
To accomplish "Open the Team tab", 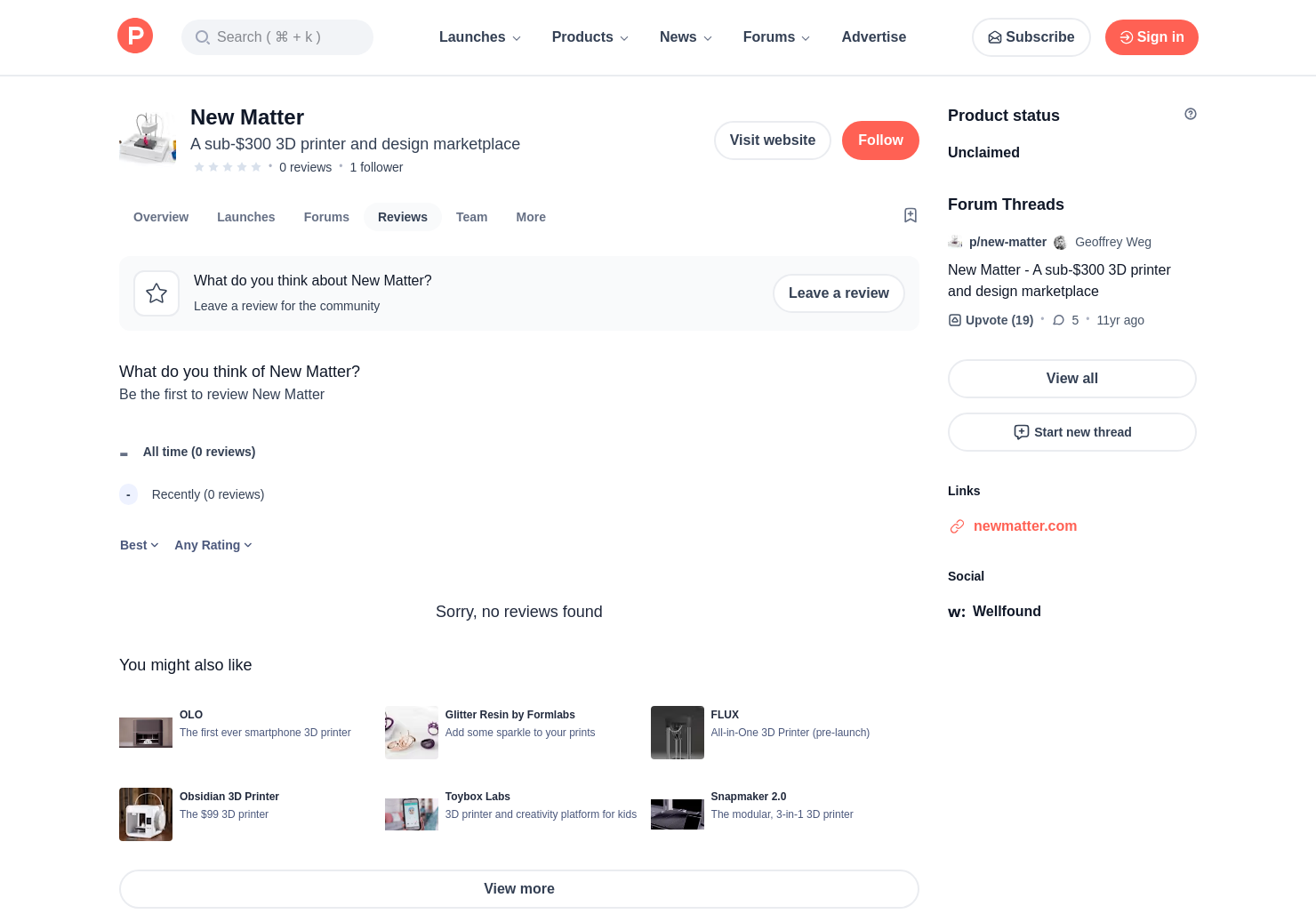I will (x=471, y=217).
